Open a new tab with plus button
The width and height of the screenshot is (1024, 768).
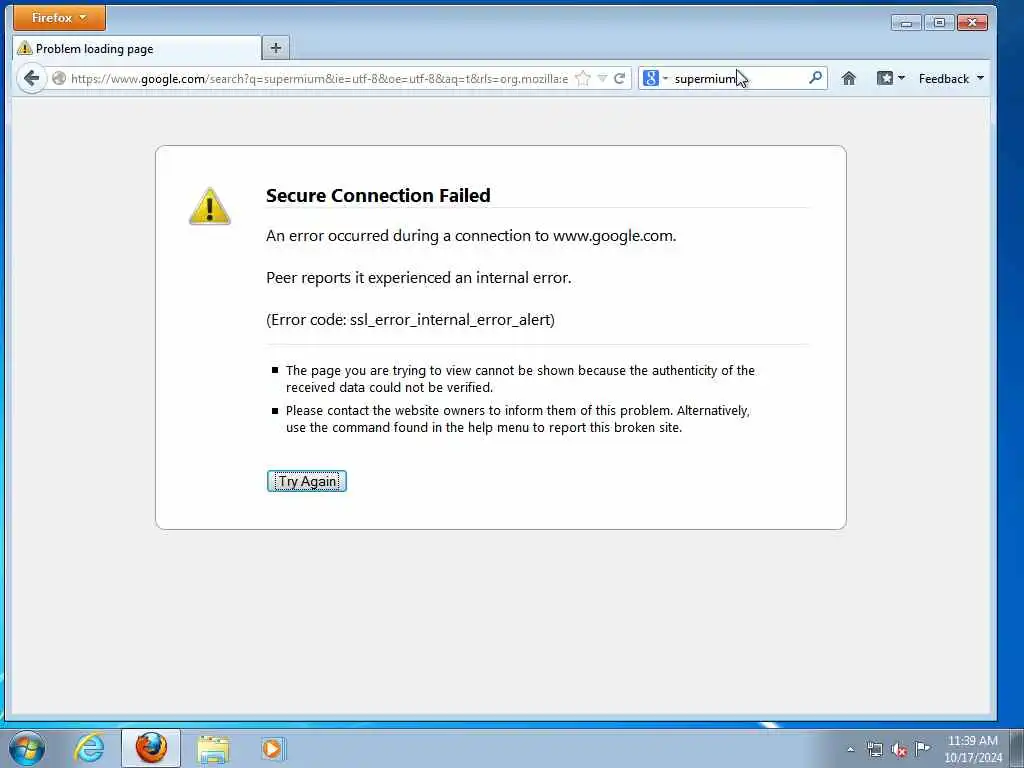[x=276, y=48]
